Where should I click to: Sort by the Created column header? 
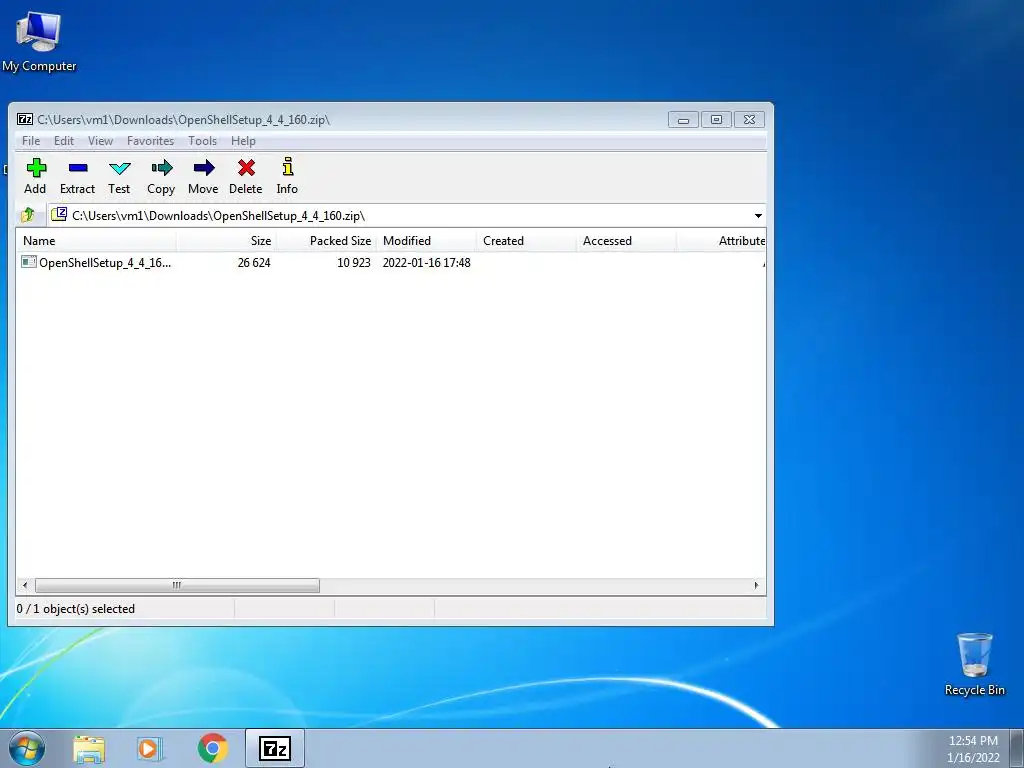point(526,241)
